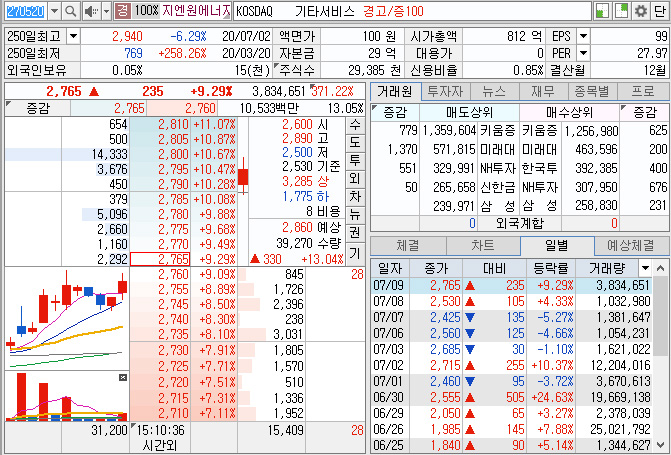
Task: Click the up chevron above daily table scrollbar
Action: (660, 269)
